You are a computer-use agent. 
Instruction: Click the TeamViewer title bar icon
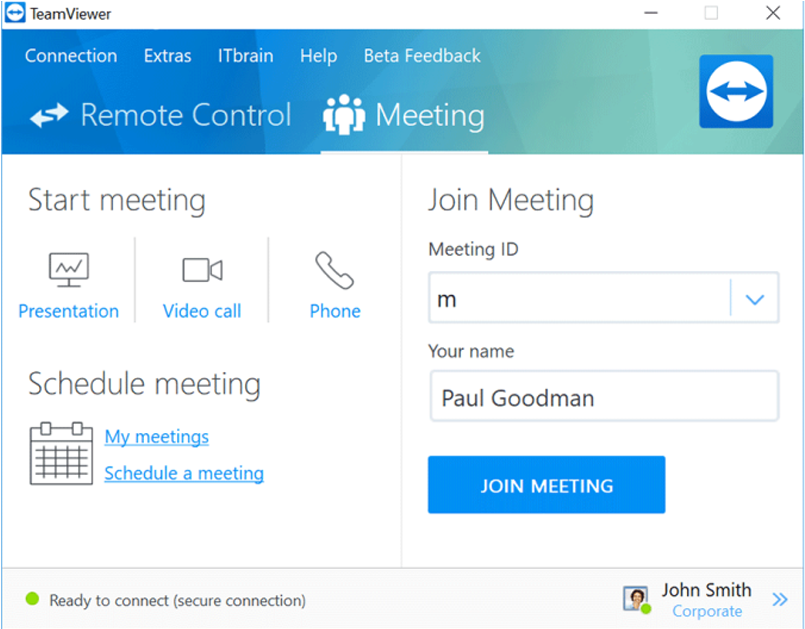[15, 14]
